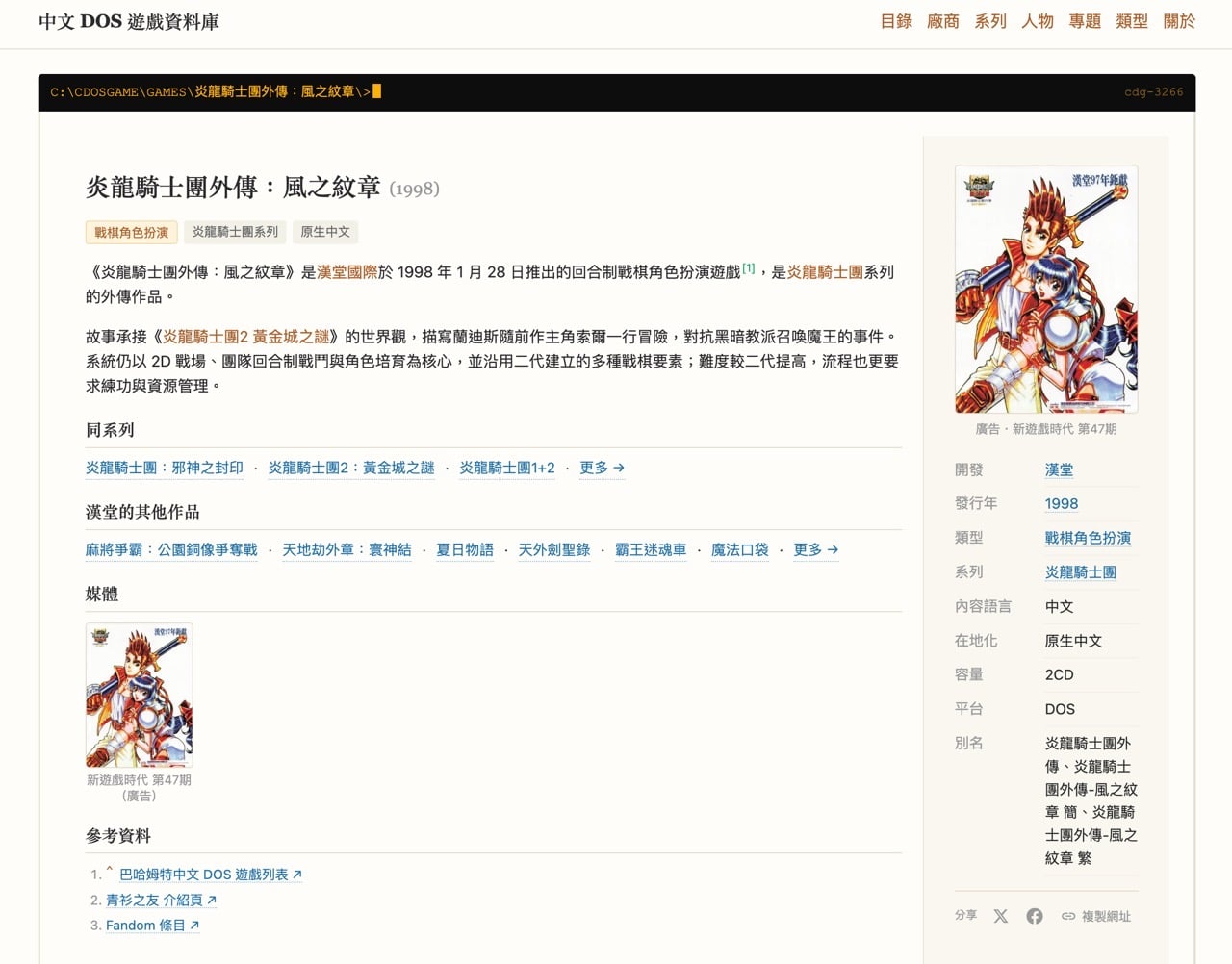This screenshot has height=964, width=1232.
Task: Click the 戰棋角色扮演 tag under title
Action: click(131, 232)
